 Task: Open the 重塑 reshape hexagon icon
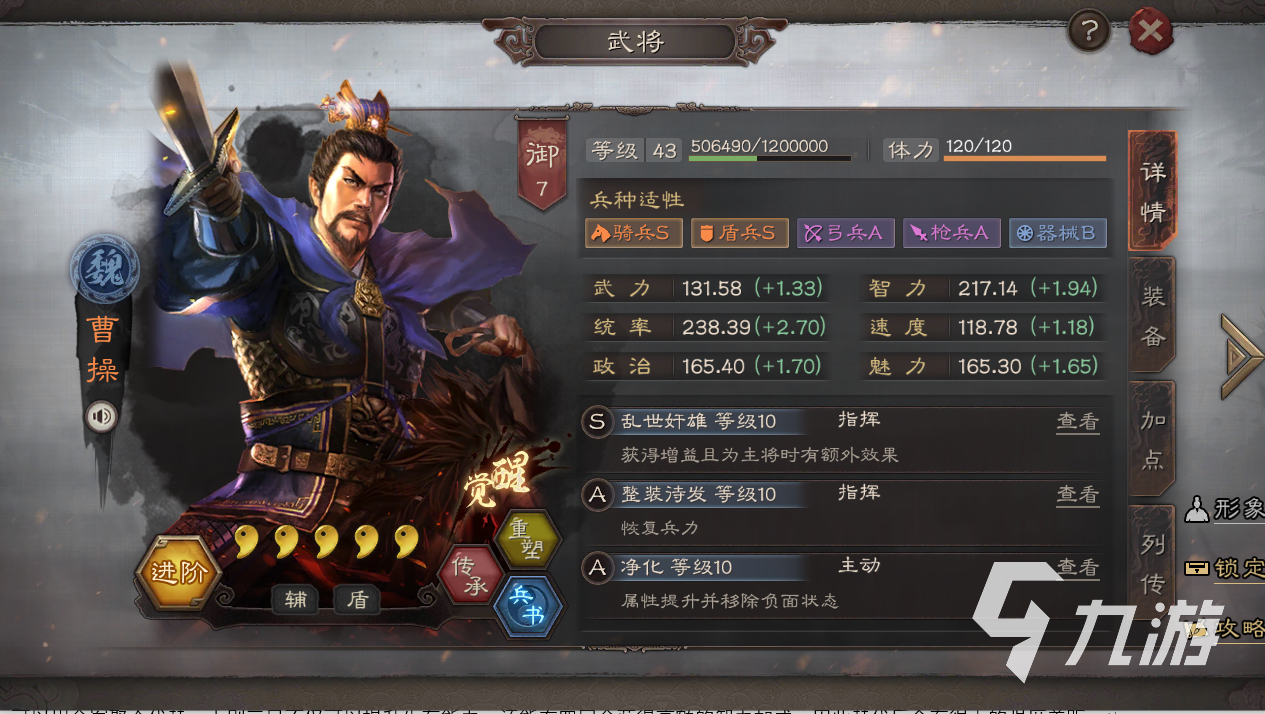point(528,540)
